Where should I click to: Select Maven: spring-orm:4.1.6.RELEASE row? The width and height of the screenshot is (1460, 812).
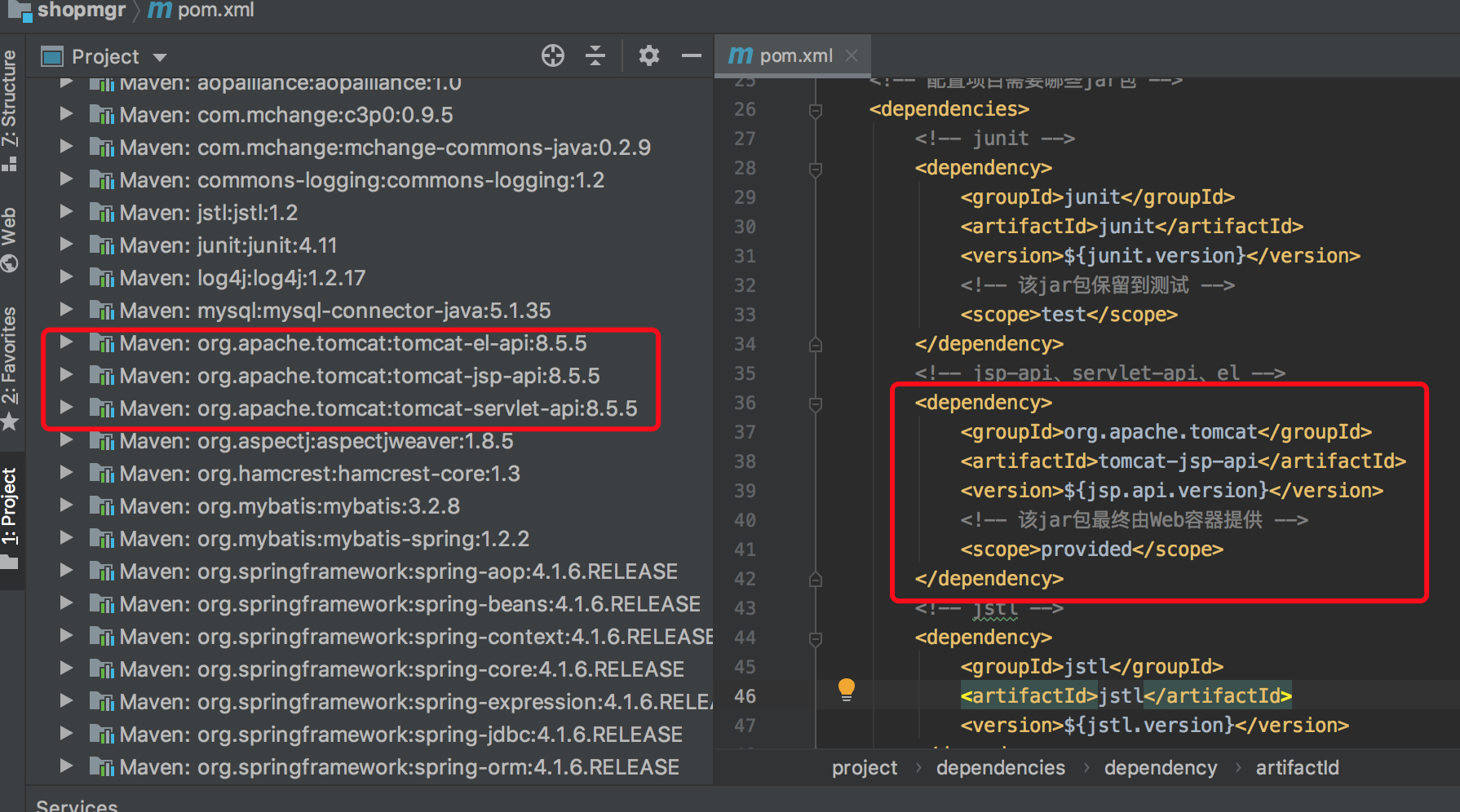point(369,767)
